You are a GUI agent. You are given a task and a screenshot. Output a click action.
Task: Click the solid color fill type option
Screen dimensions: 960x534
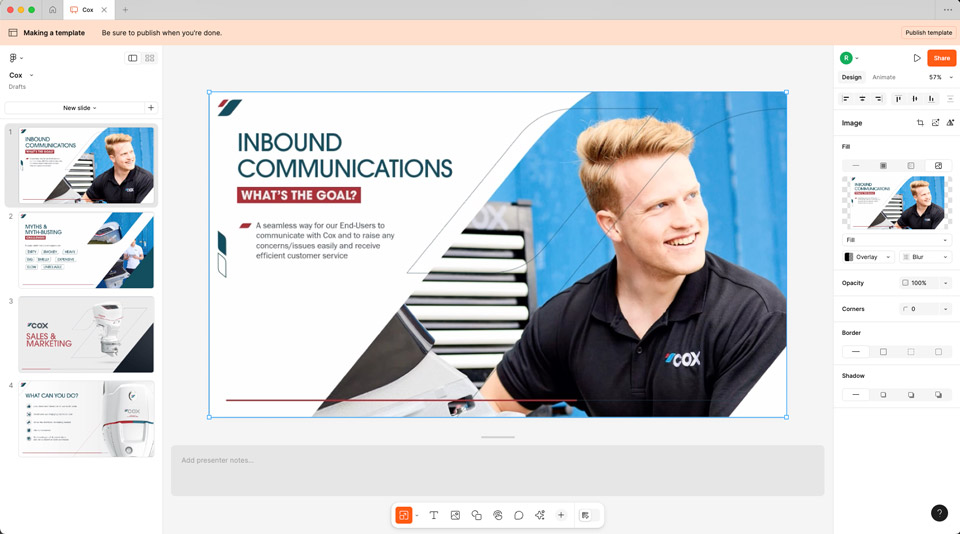pos(883,166)
